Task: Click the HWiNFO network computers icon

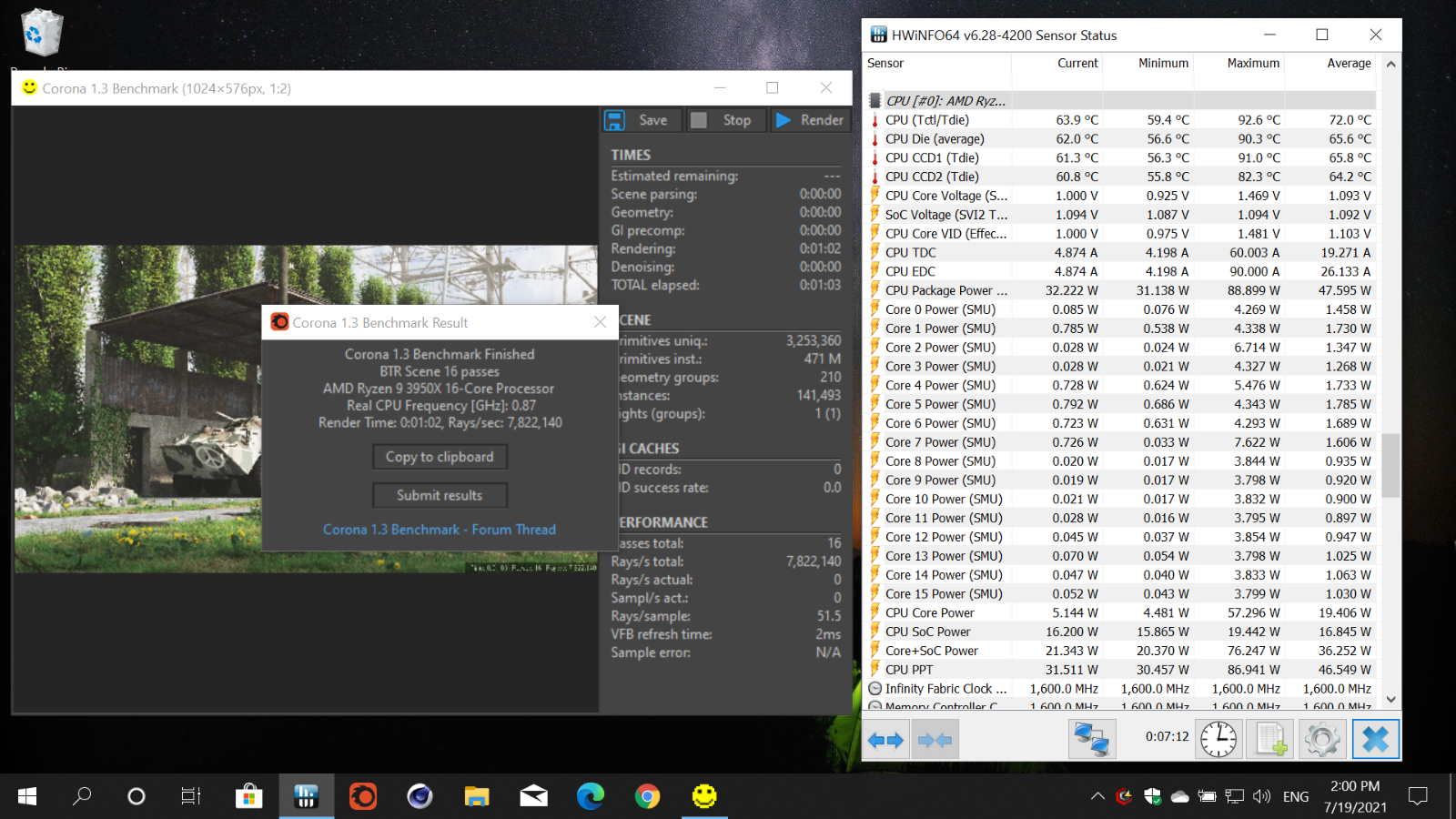Action: [x=1092, y=740]
